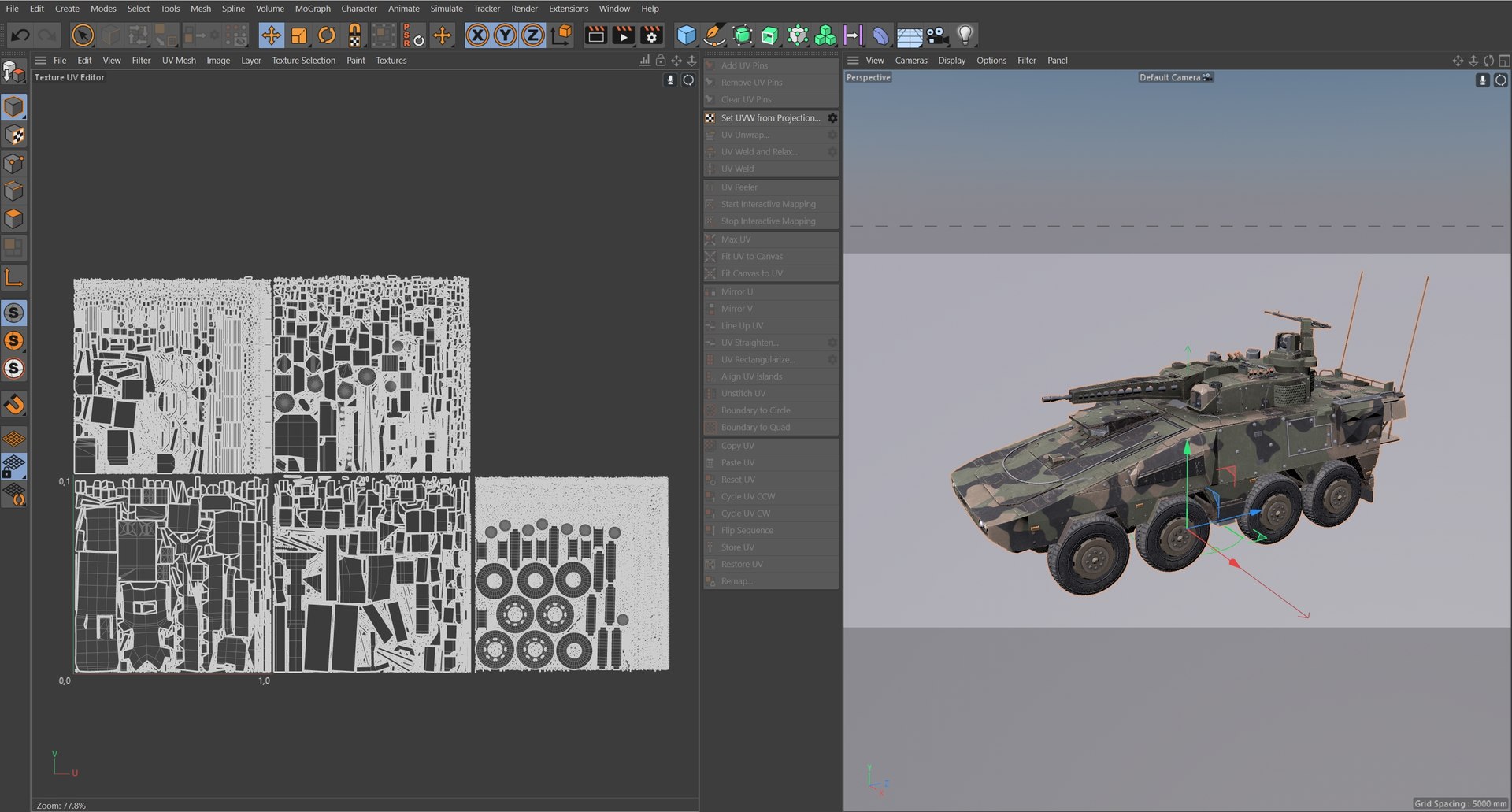Image resolution: width=1512 pixels, height=812 pixels.
Task: Click the Mirror U command
Action: (x=771, y=291)
